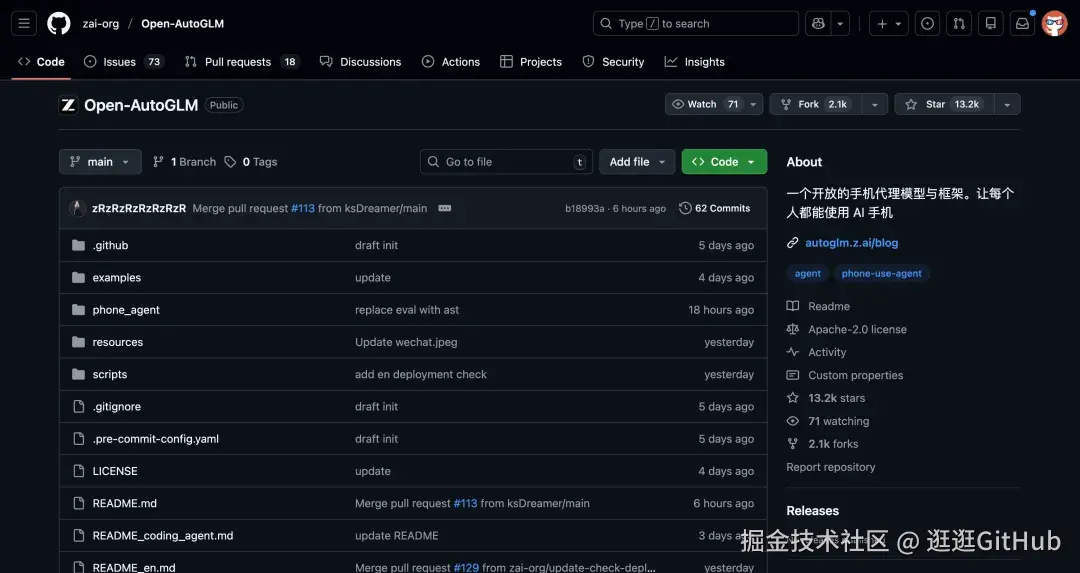Open the user avatar menu
Viewport: 1080px width, 573px height.
click(1054, 23)
